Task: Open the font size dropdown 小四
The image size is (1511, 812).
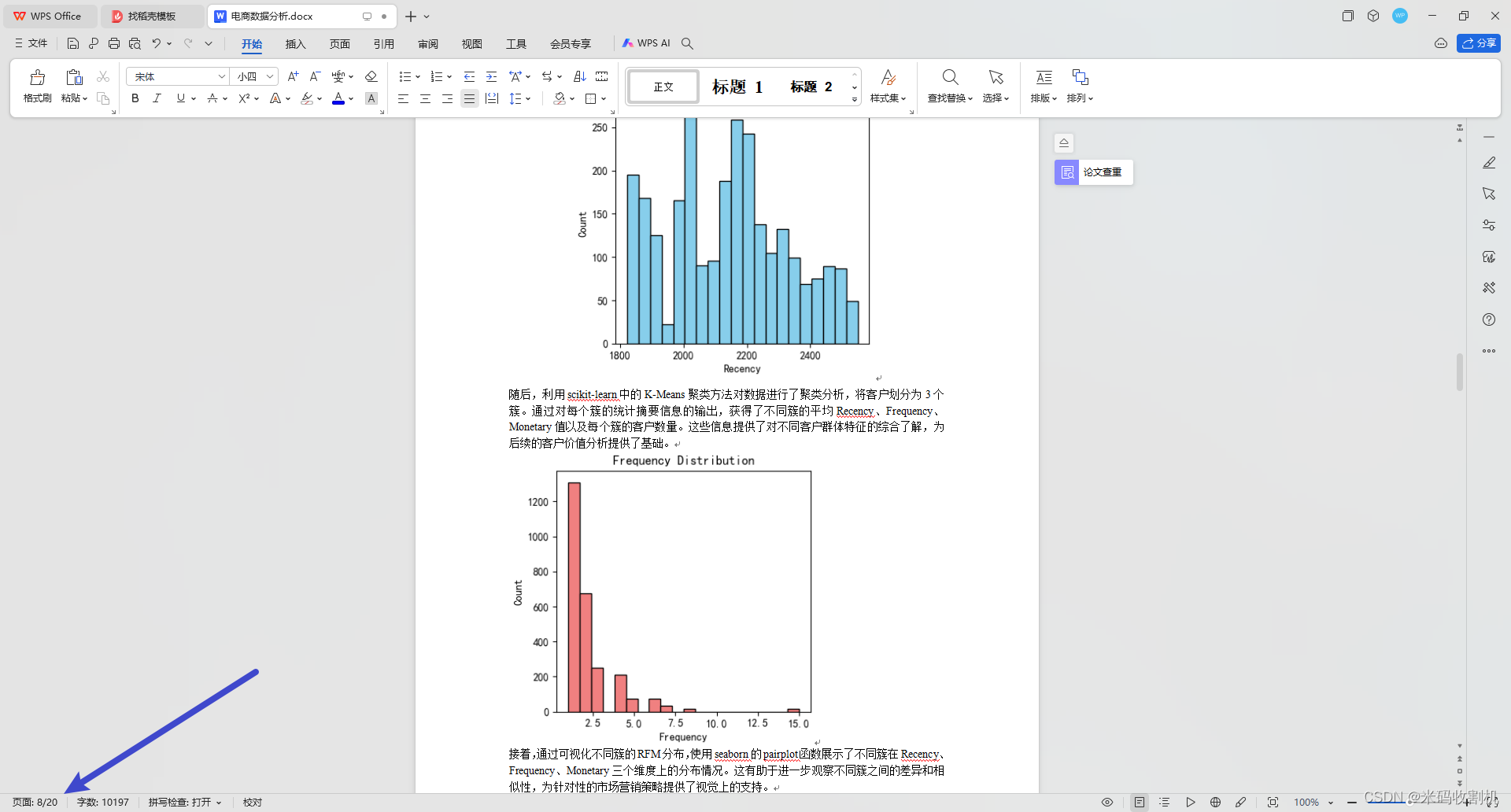Action: point(270,76)
